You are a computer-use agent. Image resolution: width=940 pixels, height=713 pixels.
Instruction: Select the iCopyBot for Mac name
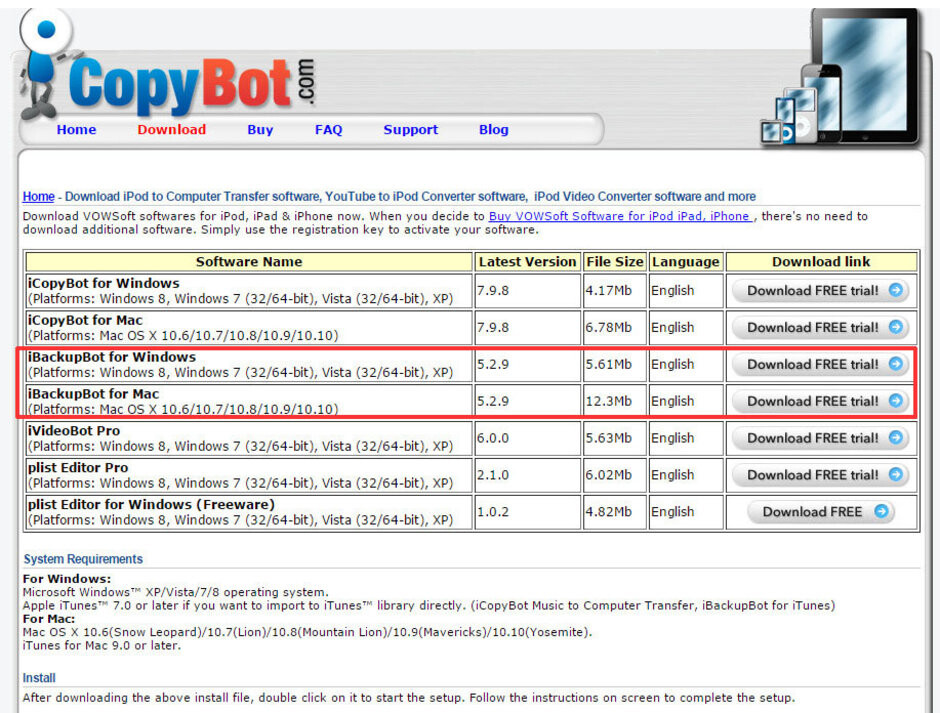(85, 320)
